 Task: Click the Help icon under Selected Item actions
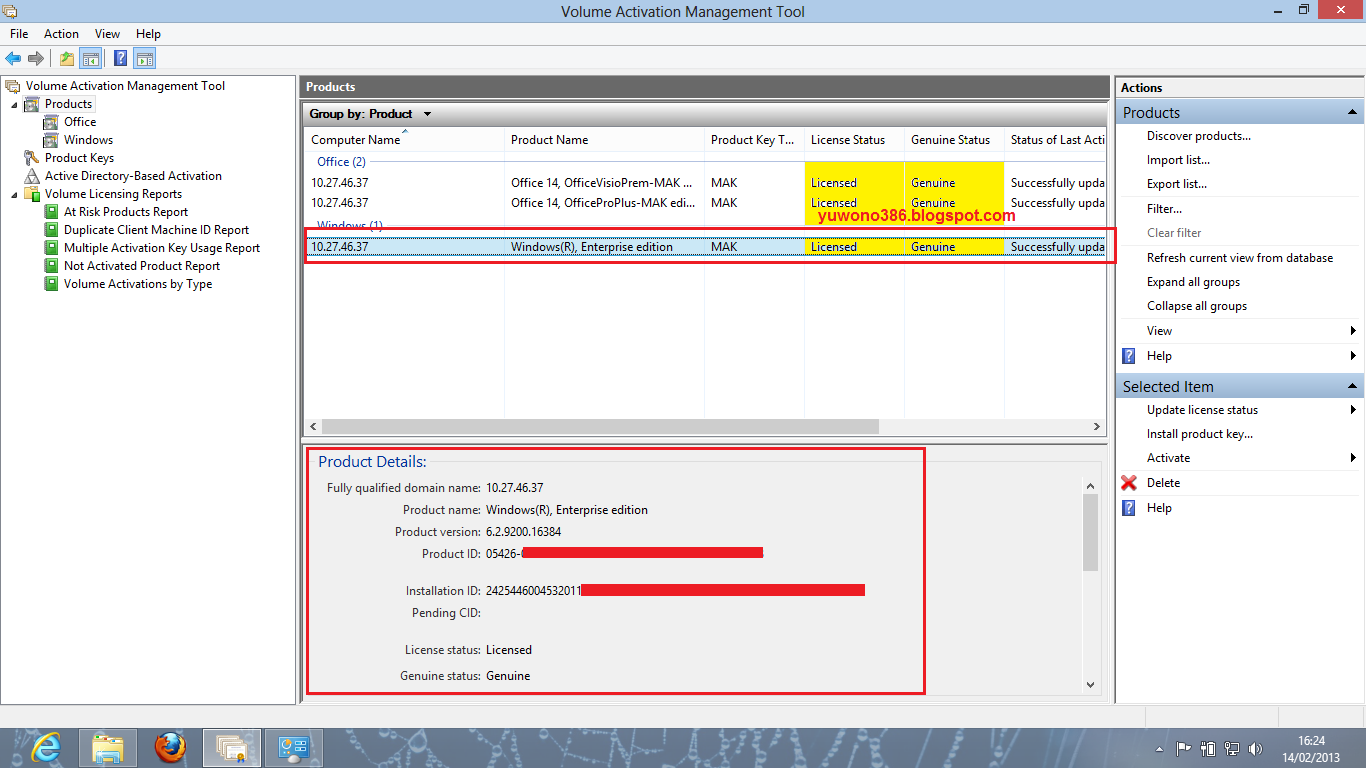click(1129, 508)
